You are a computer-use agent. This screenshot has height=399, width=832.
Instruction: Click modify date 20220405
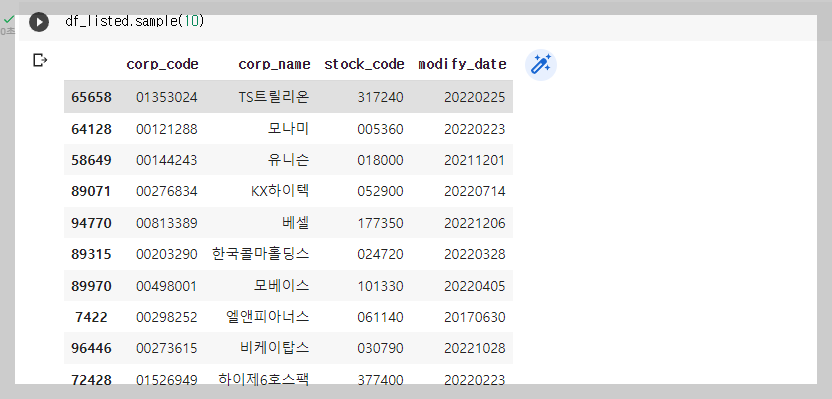click(475, 287)
